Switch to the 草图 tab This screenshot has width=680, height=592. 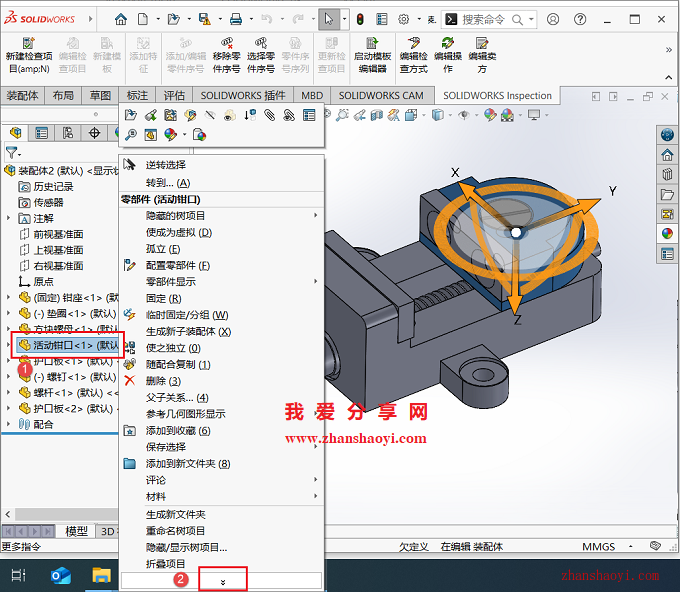[100, 95]
